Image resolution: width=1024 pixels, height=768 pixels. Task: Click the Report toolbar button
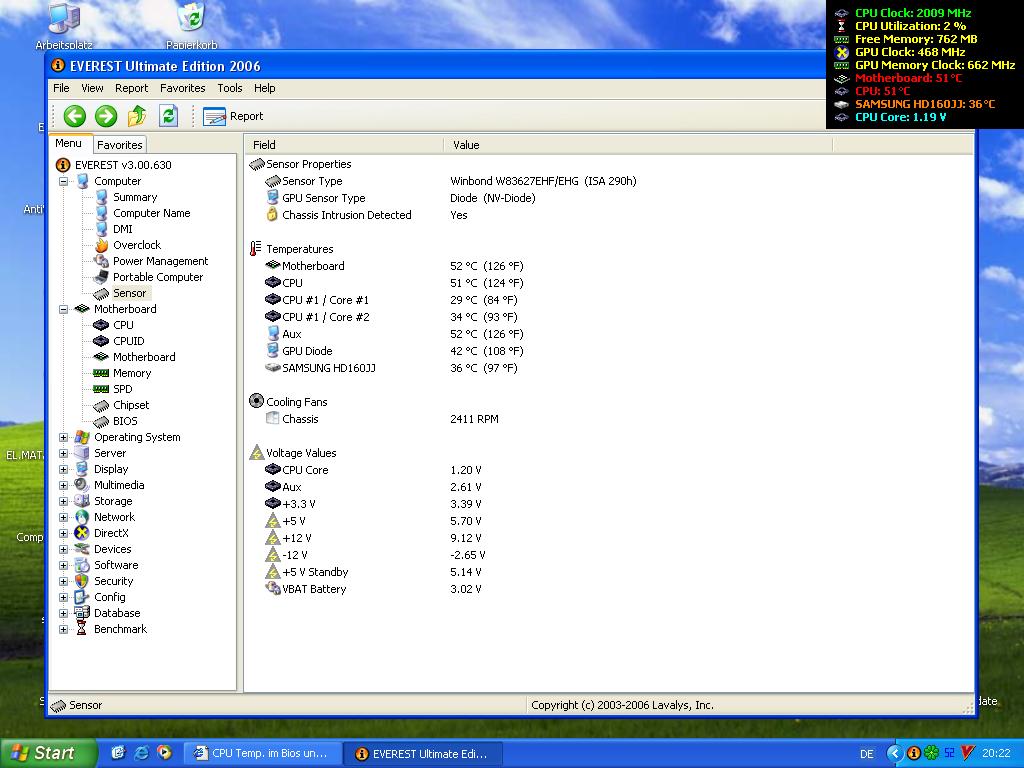233,116
